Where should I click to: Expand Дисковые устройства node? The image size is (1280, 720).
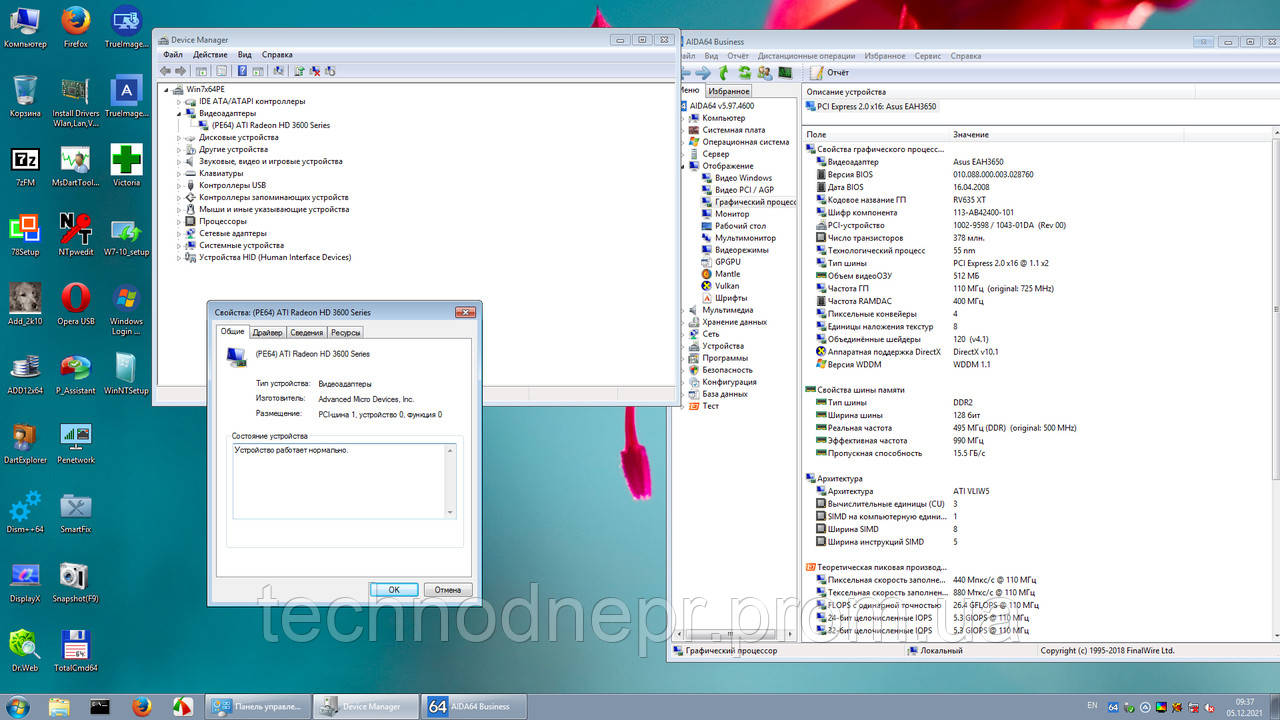(x=180, y=137)
